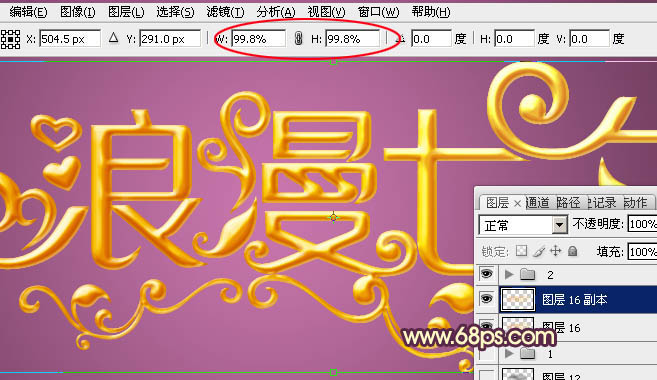Open the 窗口(W) menu
The height and width of the screenshot is (380, 657).
click(378, 12)
